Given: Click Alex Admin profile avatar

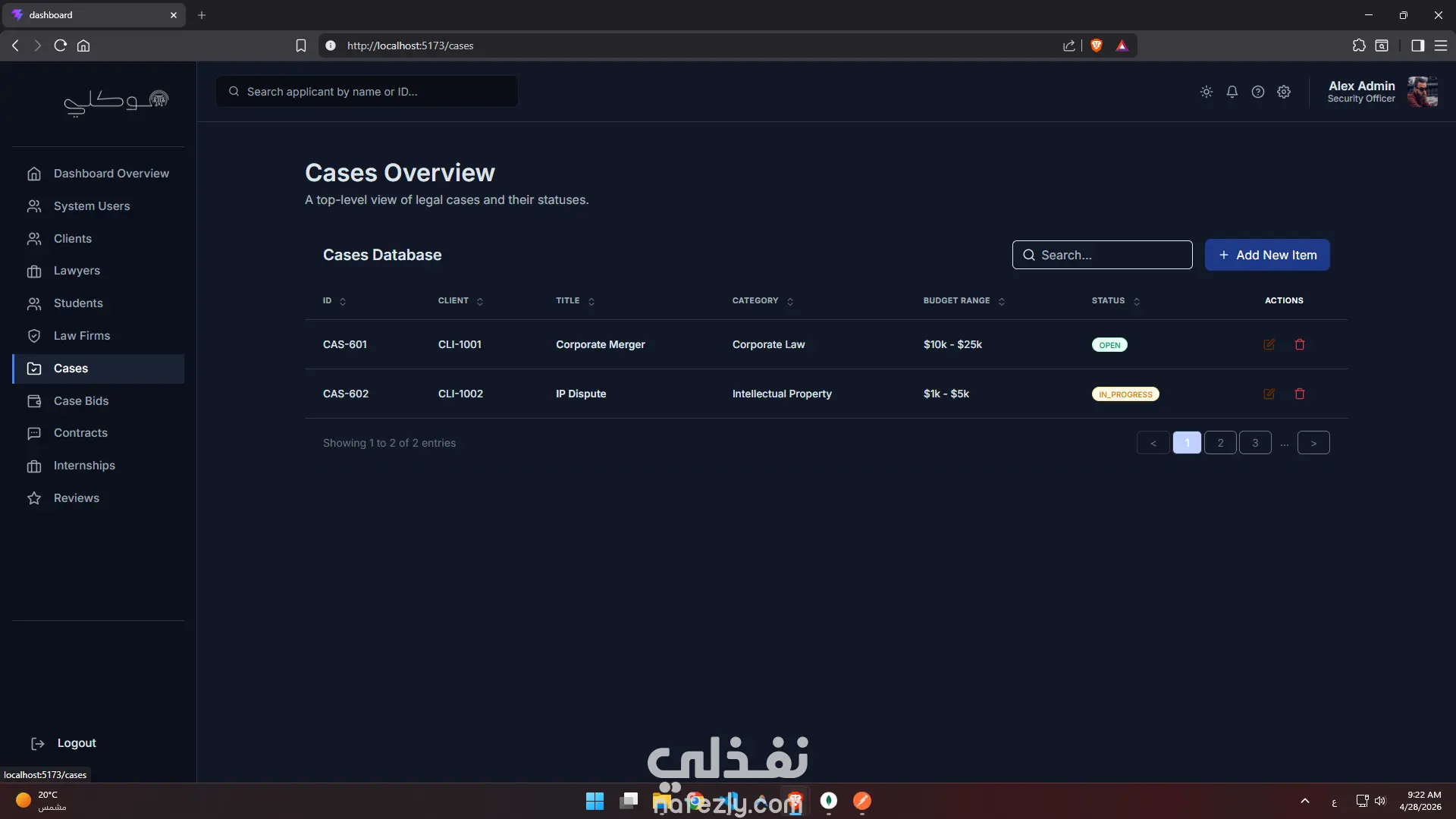Looking at the screenshot, I should (1423, 92).
